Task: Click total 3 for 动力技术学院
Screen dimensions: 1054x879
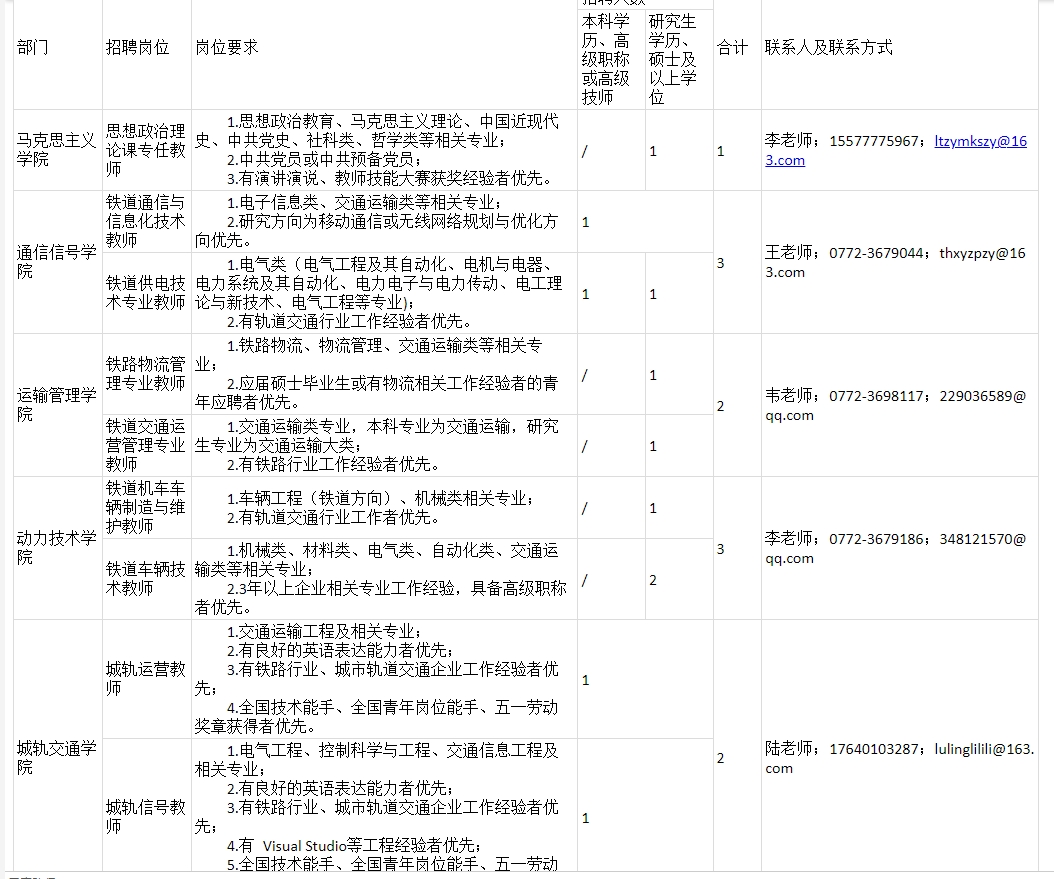Action: pos(737,548)
